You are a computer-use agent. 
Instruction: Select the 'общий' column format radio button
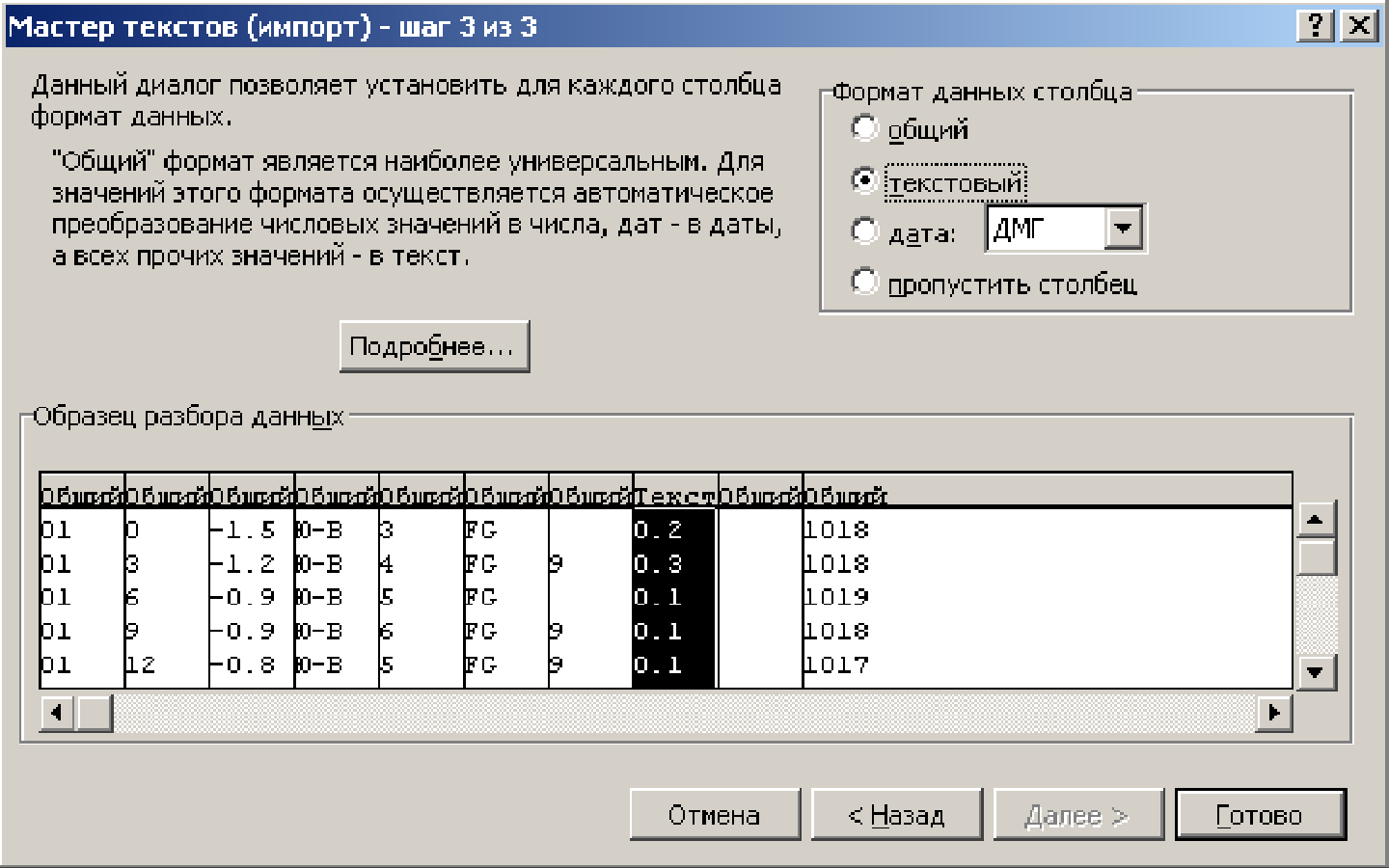[x=865, y=128]
